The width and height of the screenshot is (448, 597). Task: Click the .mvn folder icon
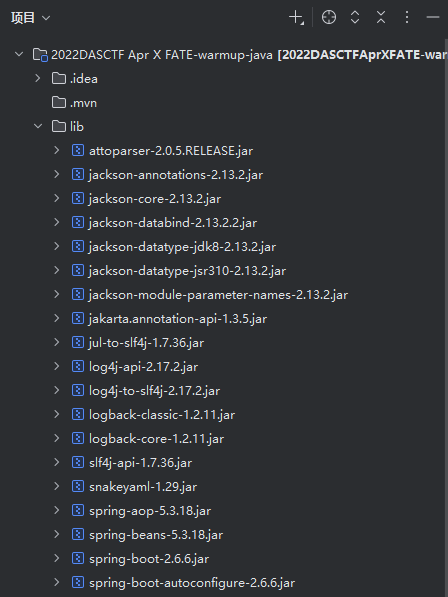pyautogui.click(x=59, y=102)
